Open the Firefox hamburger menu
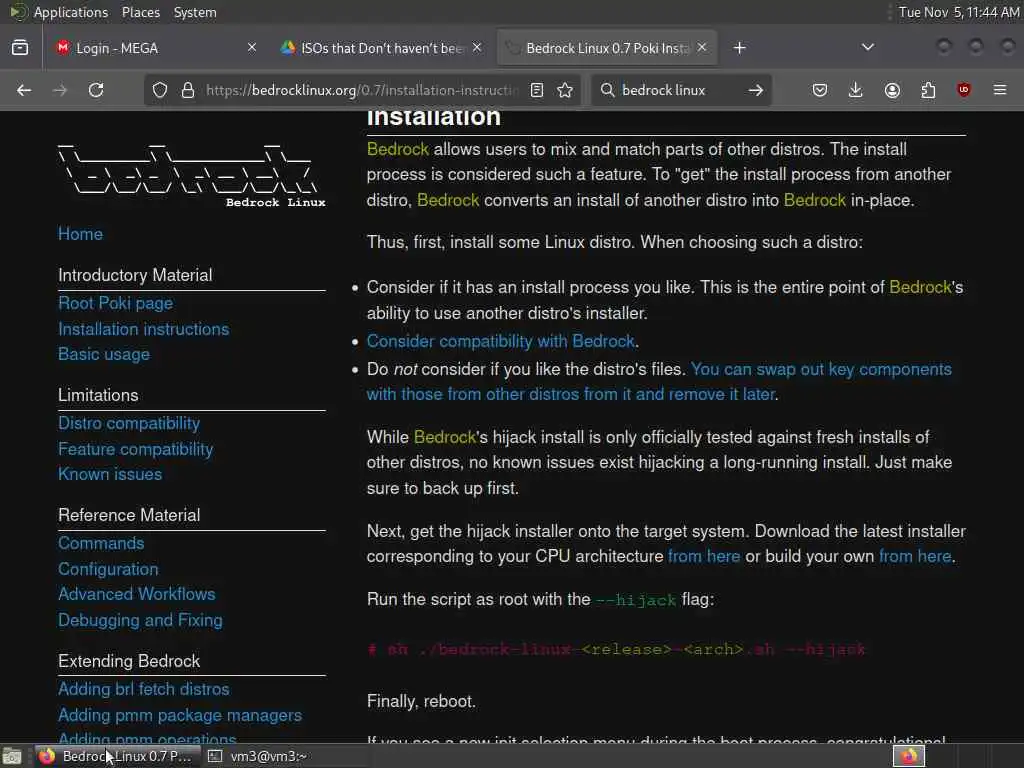The width and height of the screenshot is (1024, 768). tap(1000, 90)
